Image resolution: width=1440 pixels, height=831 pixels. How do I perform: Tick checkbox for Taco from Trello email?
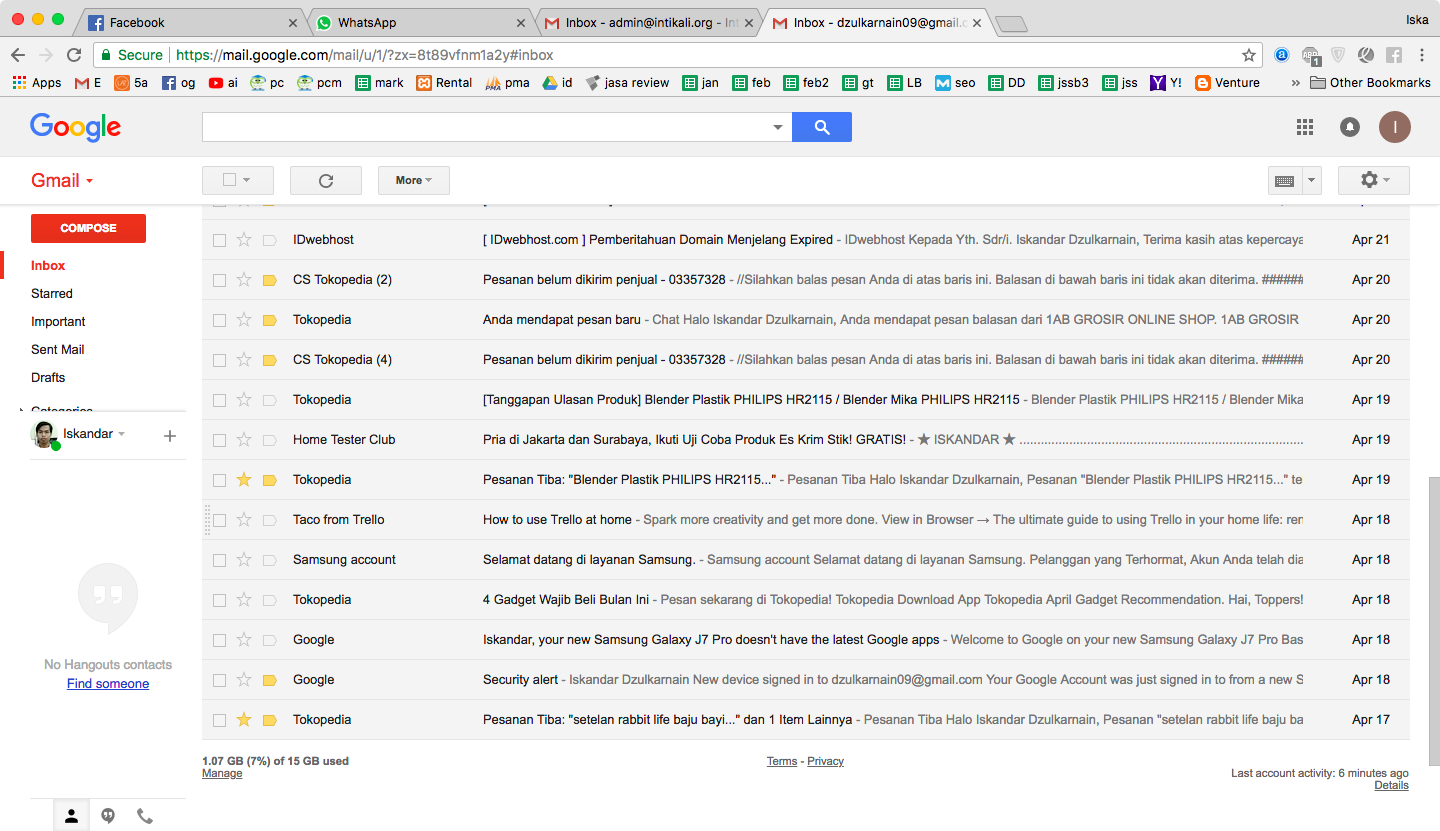tap(219, 520)
